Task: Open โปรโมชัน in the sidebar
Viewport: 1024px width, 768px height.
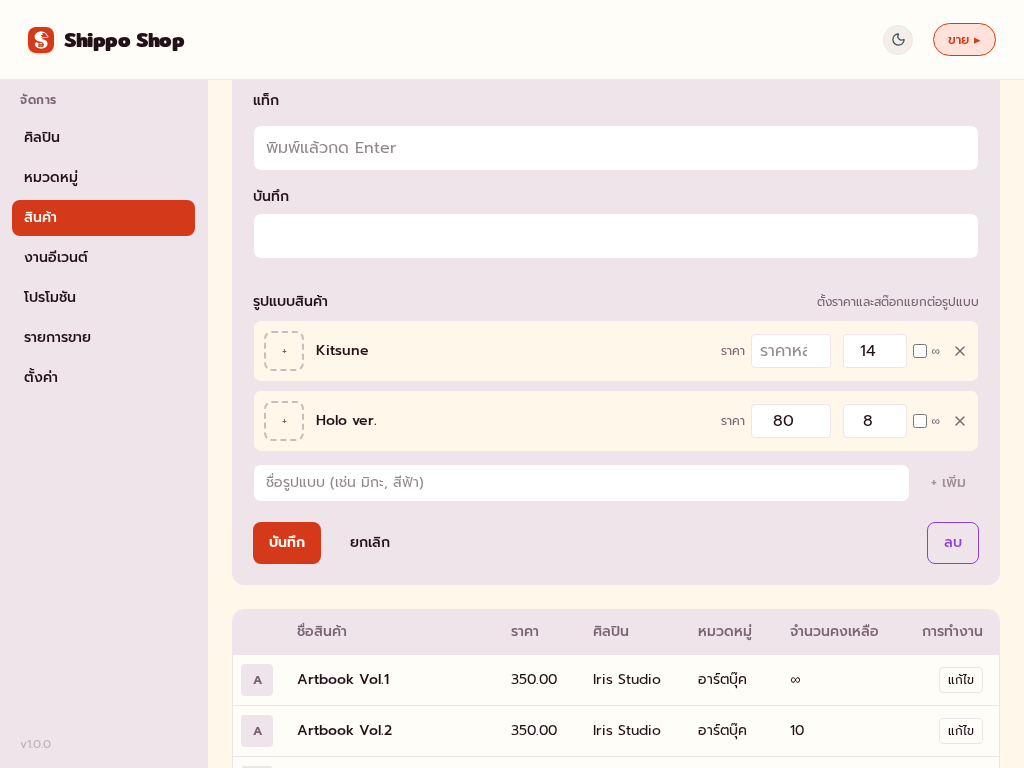Action: tap(103, 297)
